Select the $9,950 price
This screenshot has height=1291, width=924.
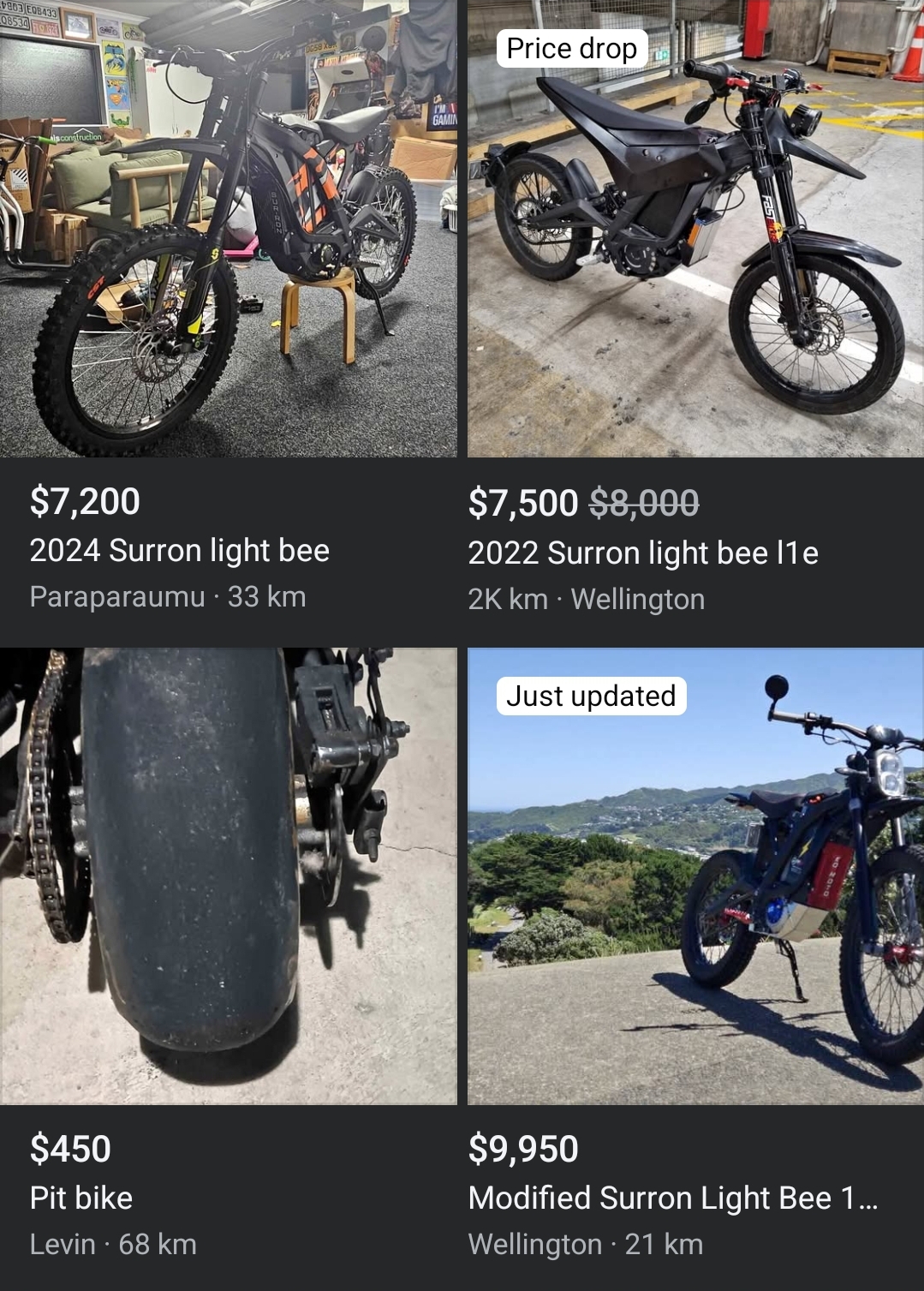pyautogui.click(x=523, y=1149)
